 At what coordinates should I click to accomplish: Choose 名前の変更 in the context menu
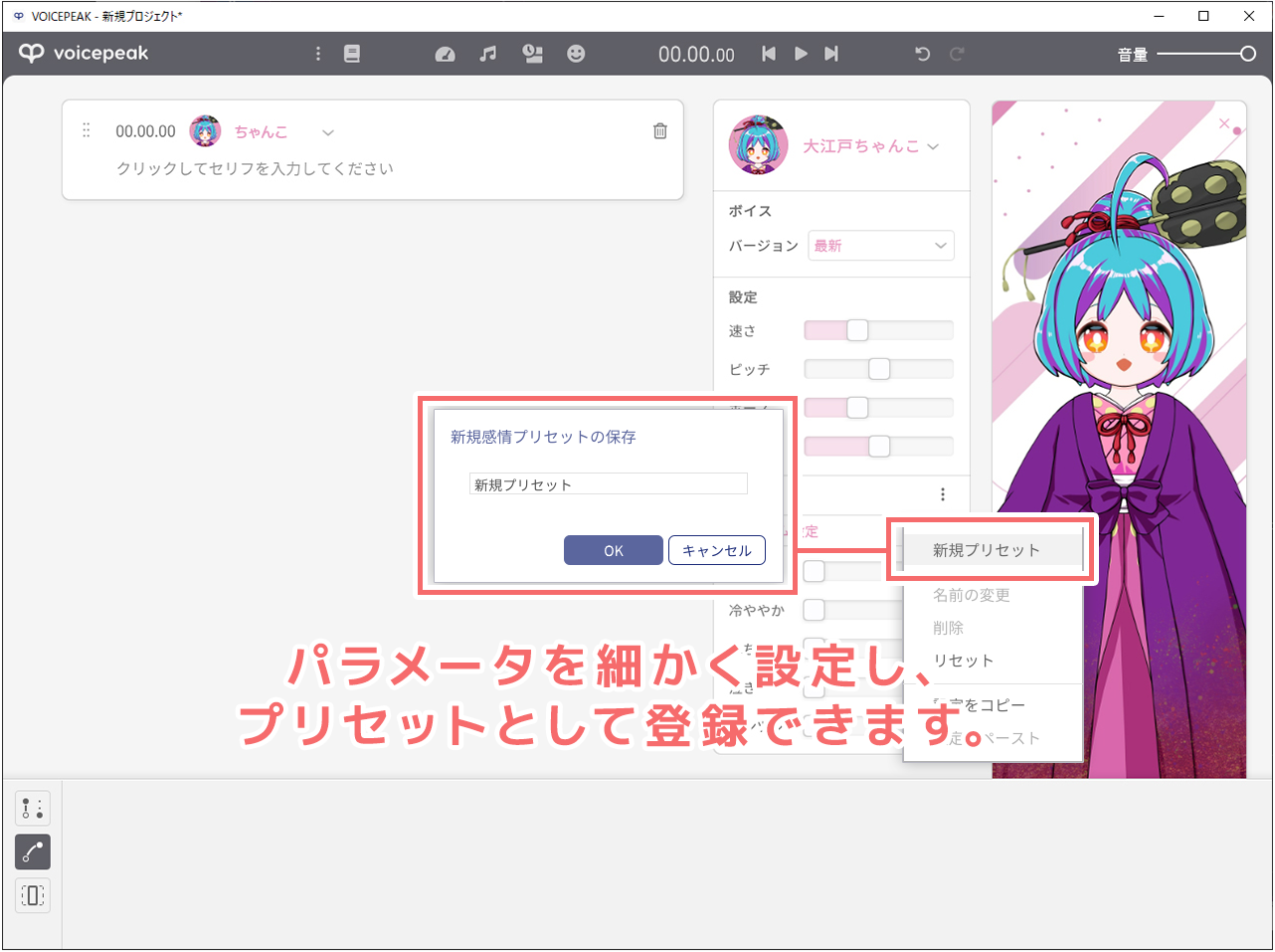[972, 595]
